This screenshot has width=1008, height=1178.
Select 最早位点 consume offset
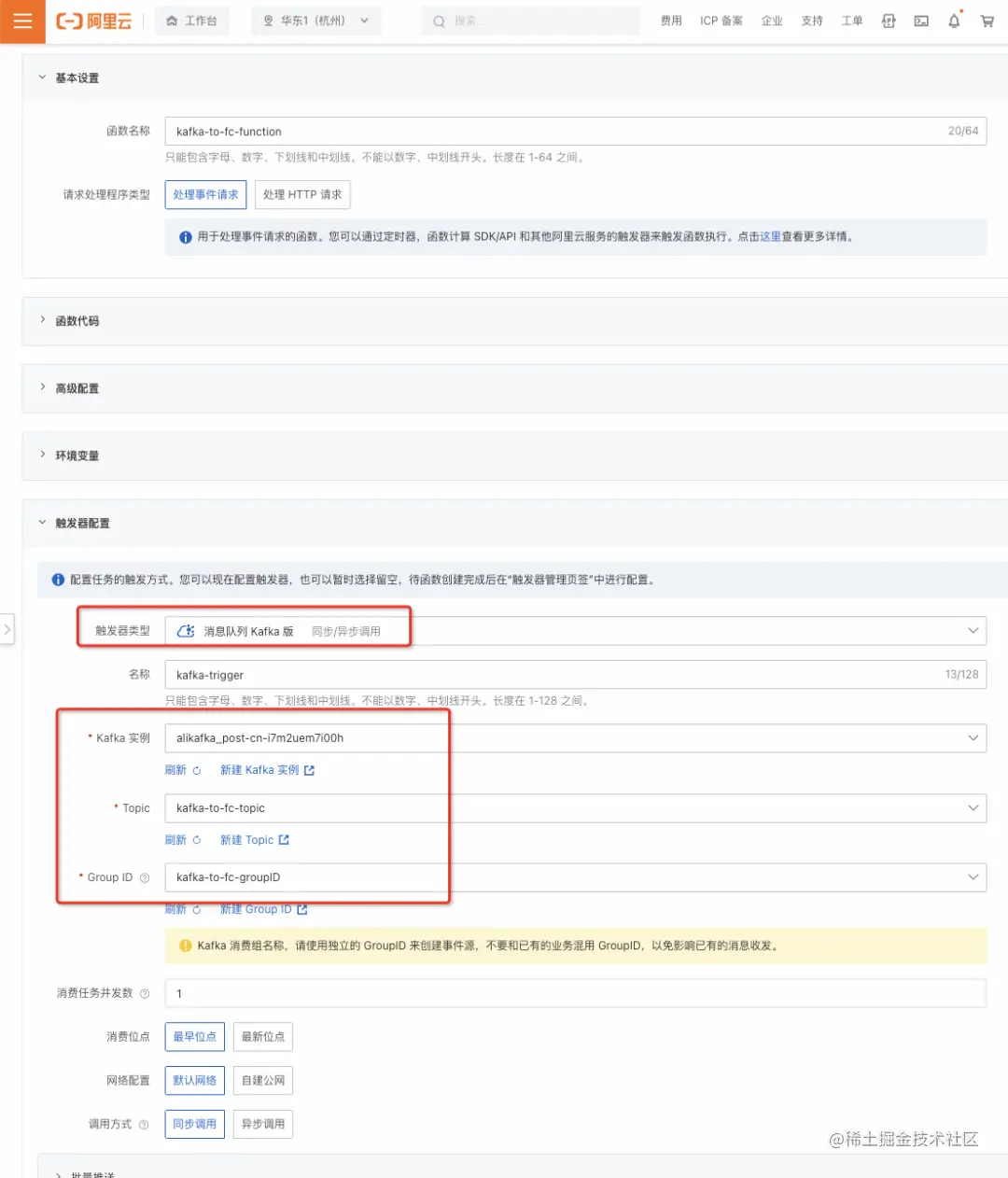[195, 1037]
